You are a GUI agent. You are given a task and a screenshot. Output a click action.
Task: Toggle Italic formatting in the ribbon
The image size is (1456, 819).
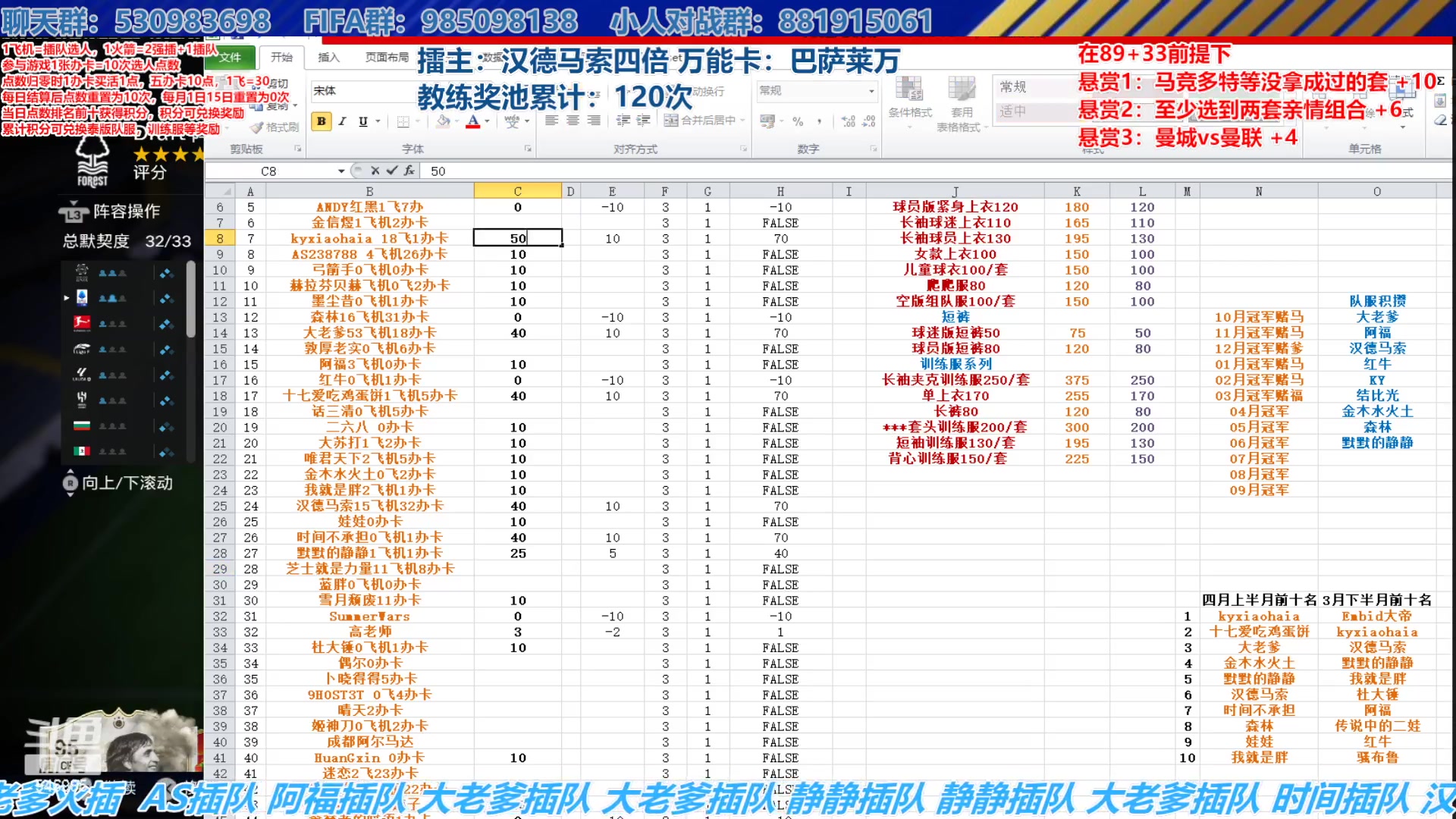pos(342,121)
